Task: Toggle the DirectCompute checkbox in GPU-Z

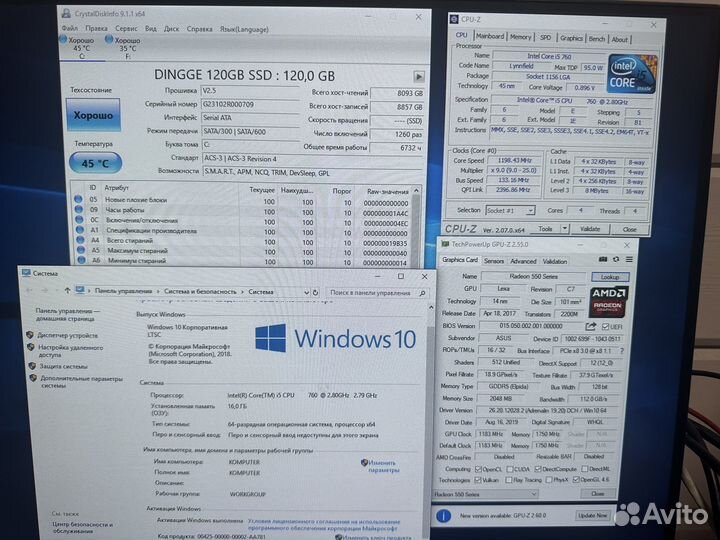Action: pos(538,469)
